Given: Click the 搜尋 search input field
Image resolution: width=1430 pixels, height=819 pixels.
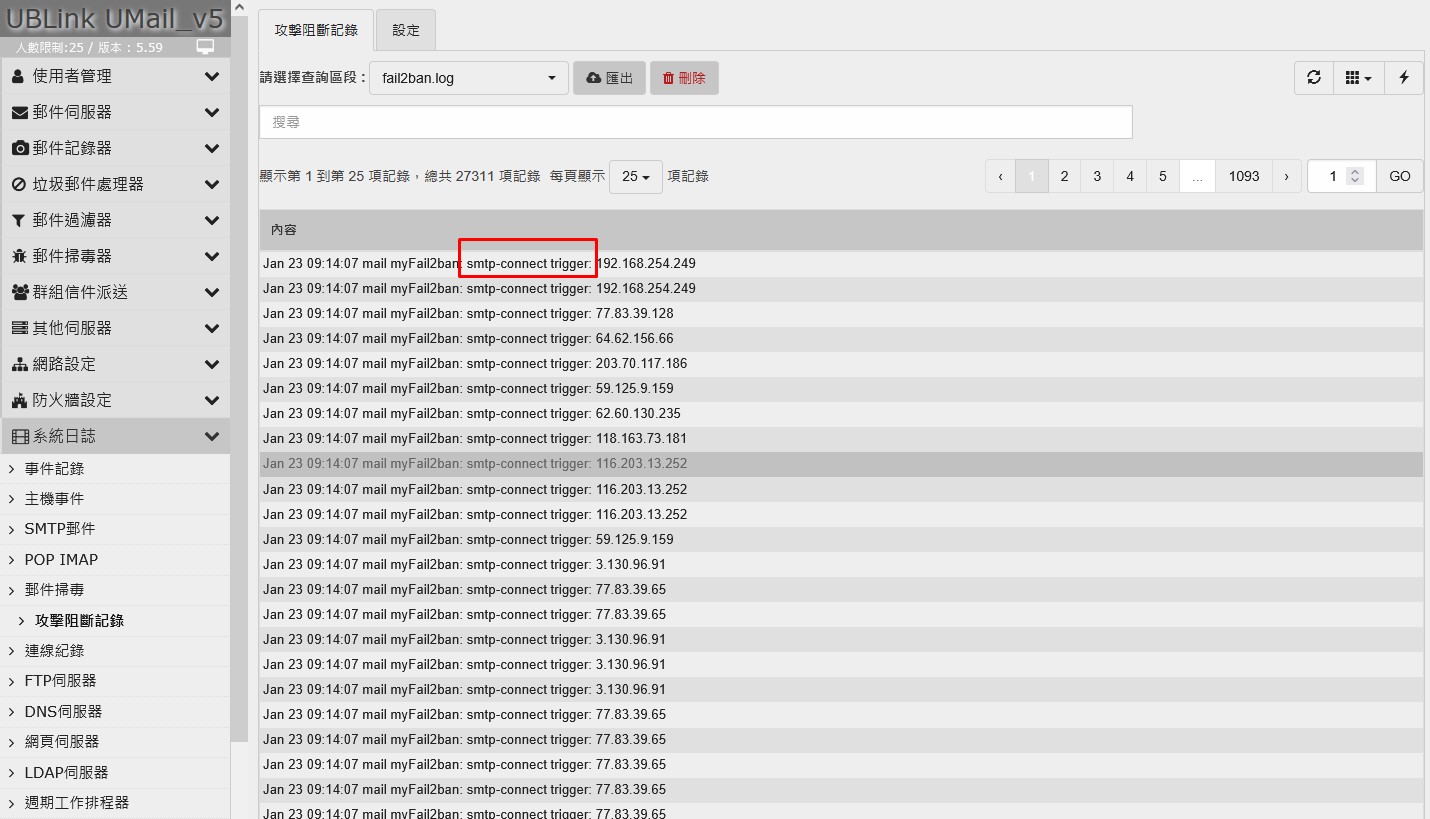Looking at the screenshot, I should click(695, 122).
